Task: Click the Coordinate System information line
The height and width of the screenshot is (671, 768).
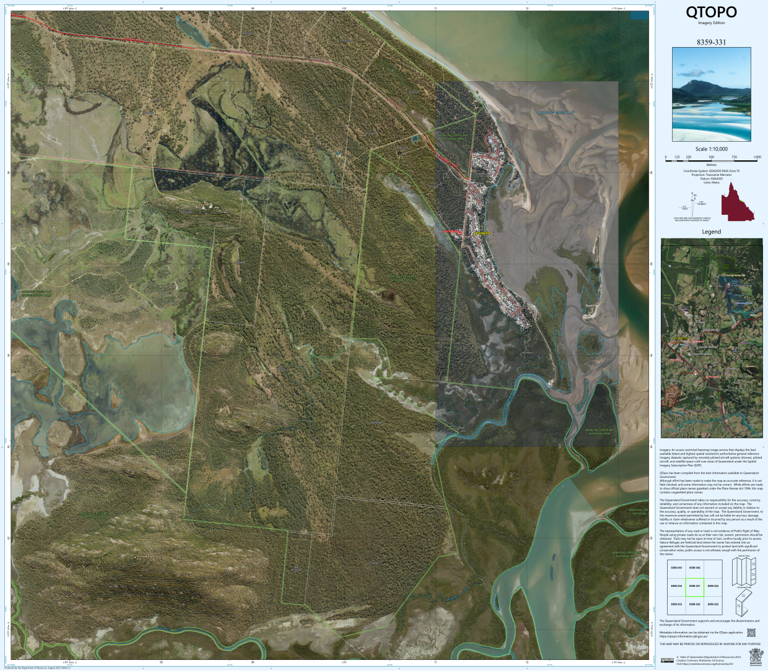Action: tap(711, 171)
